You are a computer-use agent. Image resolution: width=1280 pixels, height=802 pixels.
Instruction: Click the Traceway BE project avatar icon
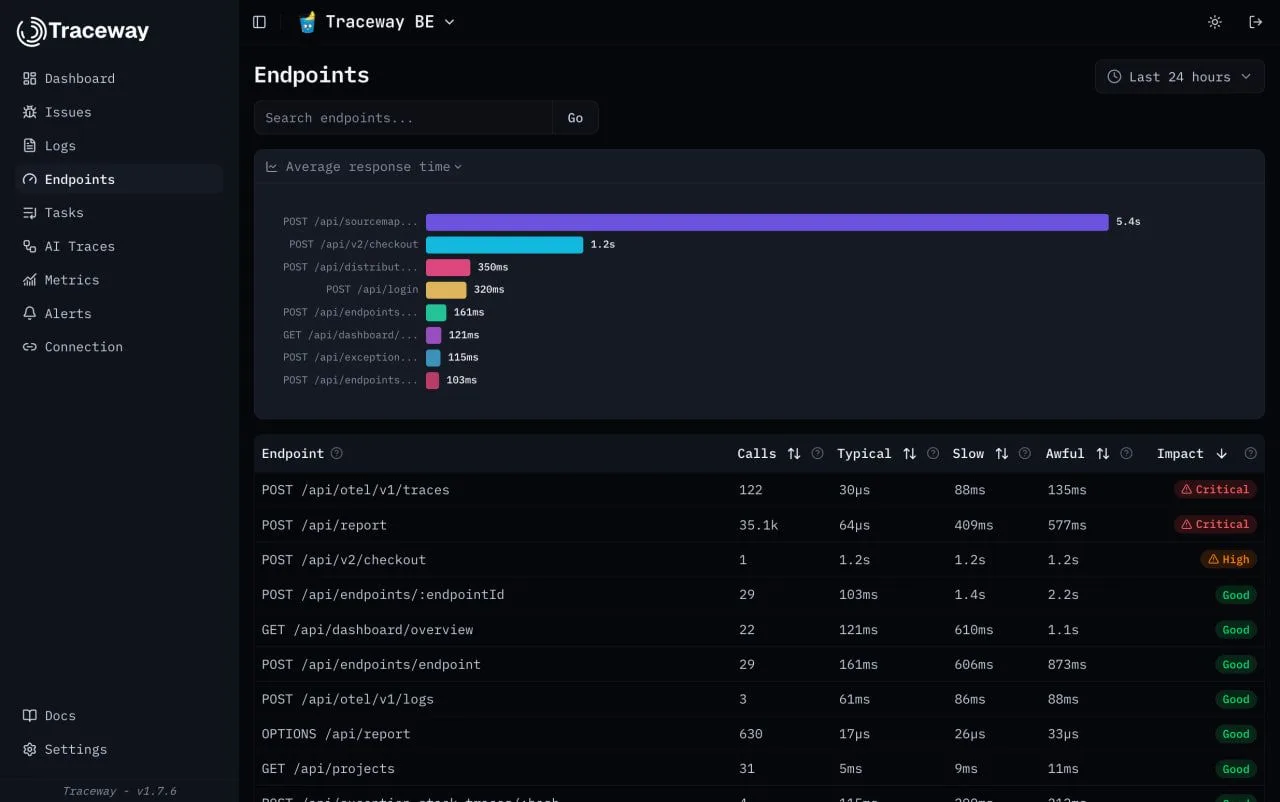(307, 22)
